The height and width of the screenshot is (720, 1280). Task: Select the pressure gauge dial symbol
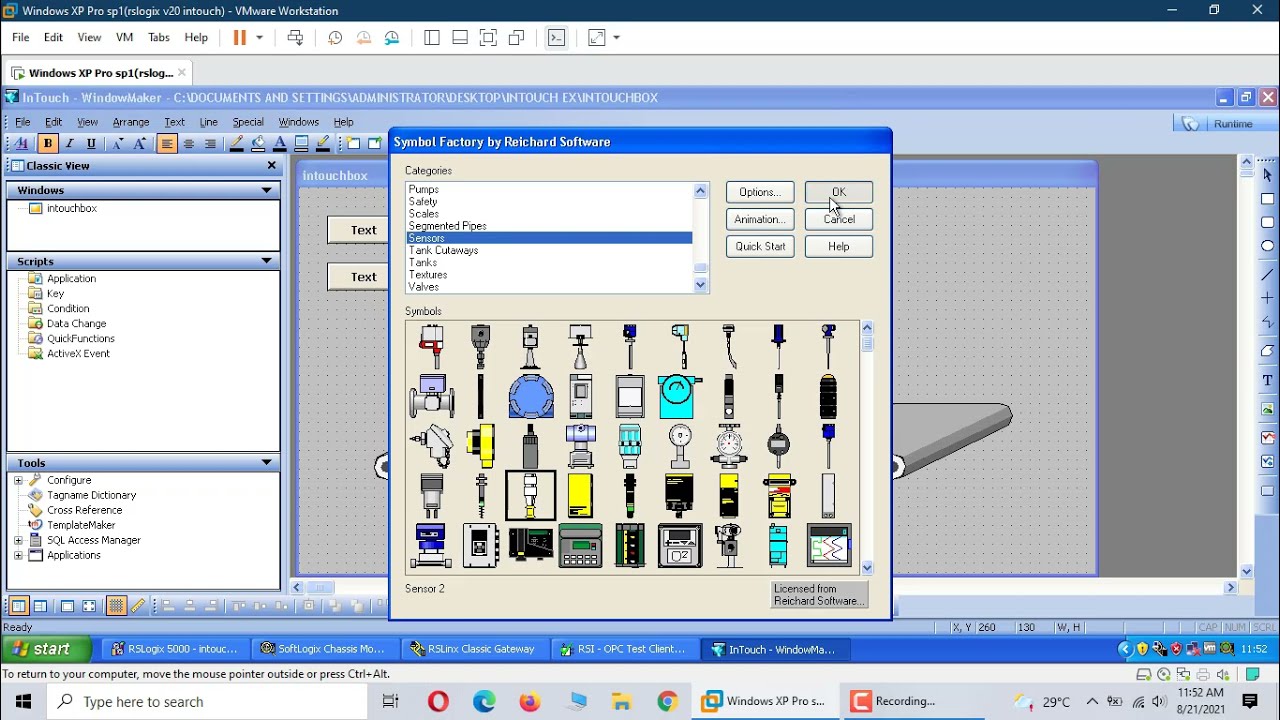click(x=680, y=446)
